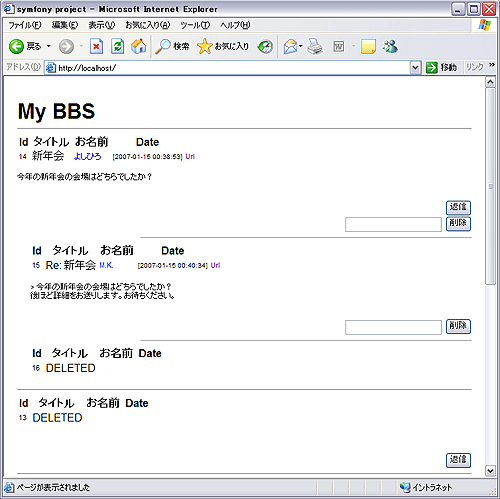
Task: Go back with the green Back arrow
Action: (x=16, y=46)
